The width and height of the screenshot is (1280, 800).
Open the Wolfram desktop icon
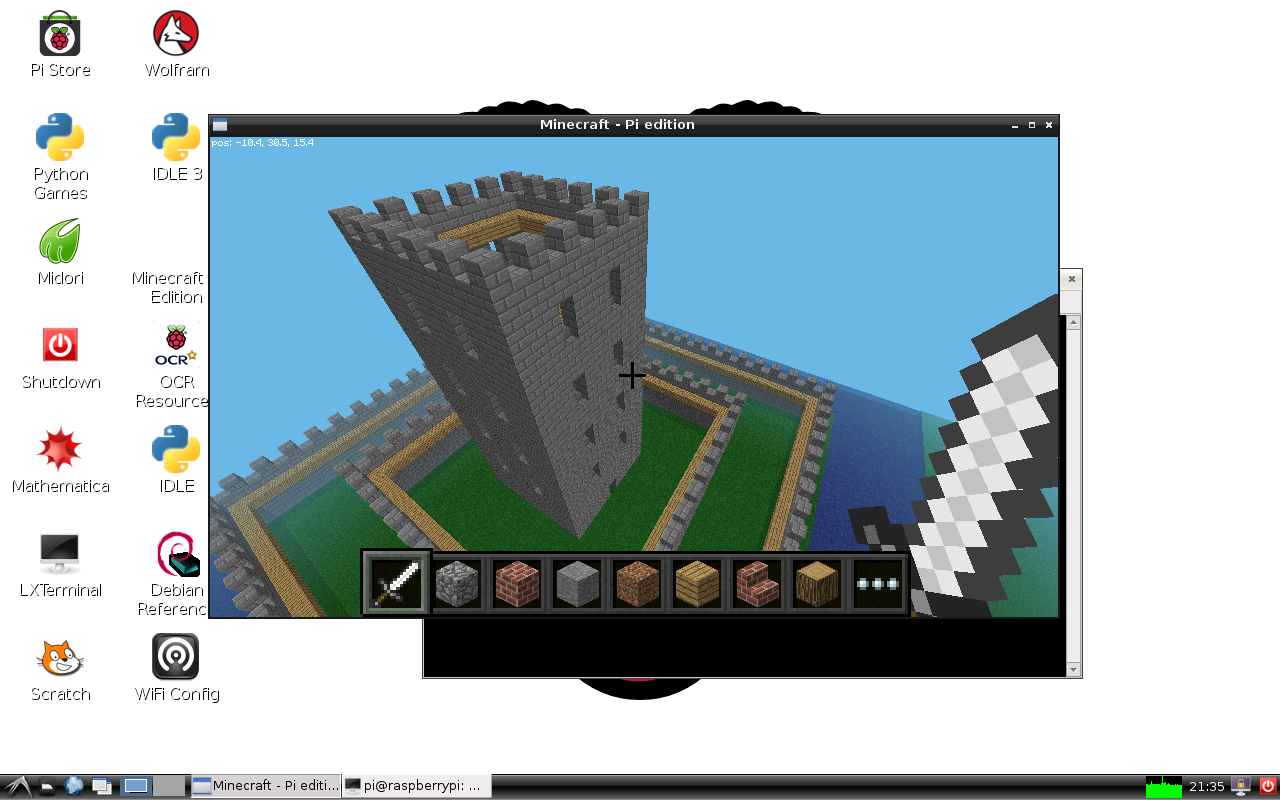click(176, 45)
